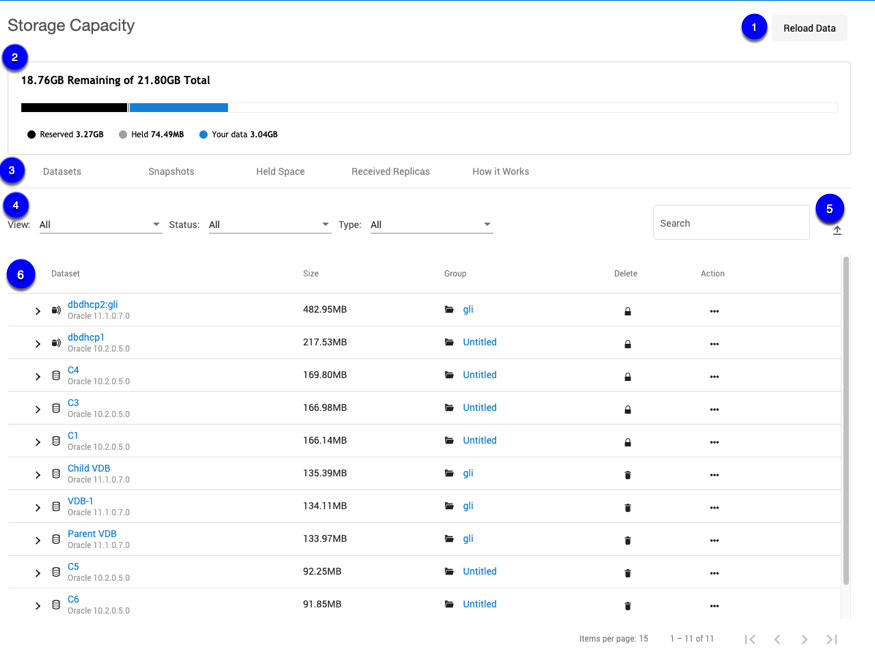Open the action menu for Parent VDB
875x656 pixels.
click(714, 540)
